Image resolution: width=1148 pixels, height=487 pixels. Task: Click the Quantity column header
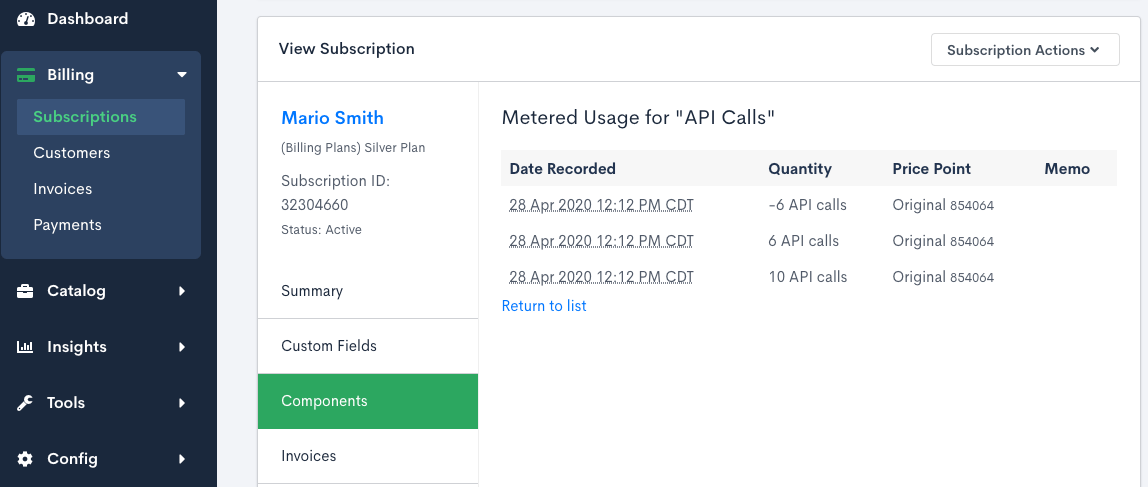click(x=800, y=169)
